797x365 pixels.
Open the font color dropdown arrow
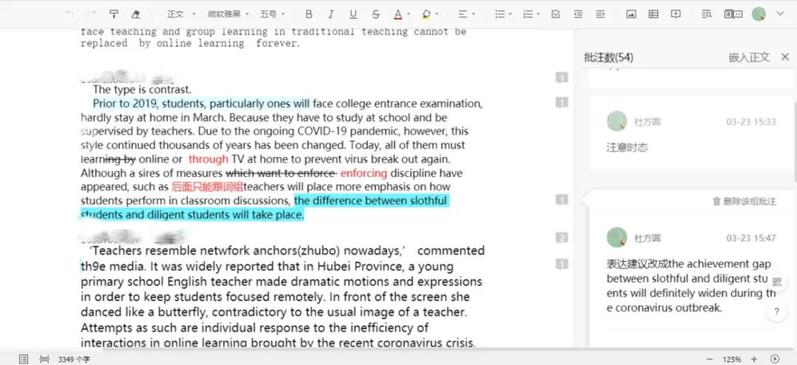click(x=409, y=14)
